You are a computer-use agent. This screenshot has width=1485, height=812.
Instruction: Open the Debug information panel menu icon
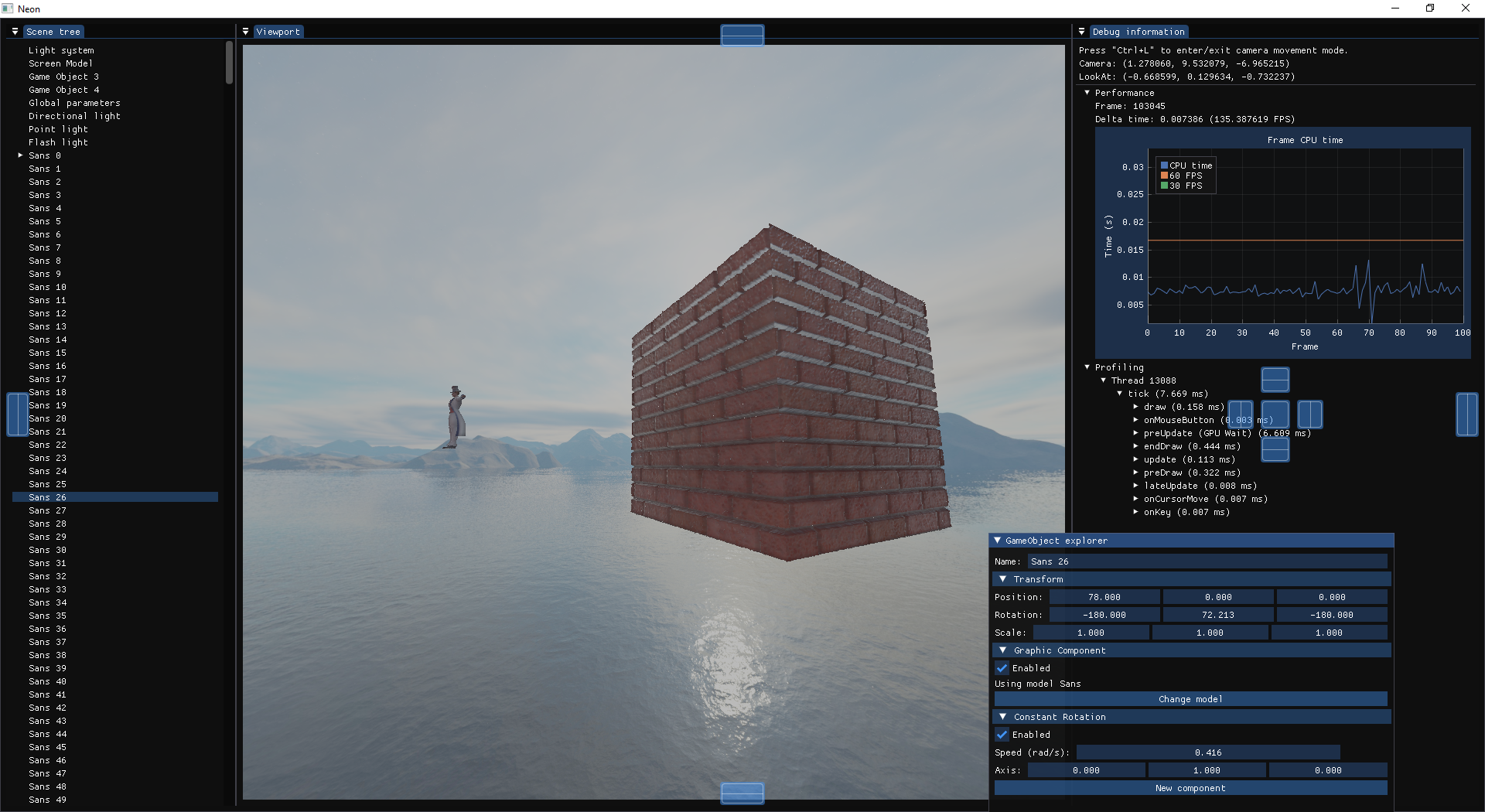point(1081,32)
